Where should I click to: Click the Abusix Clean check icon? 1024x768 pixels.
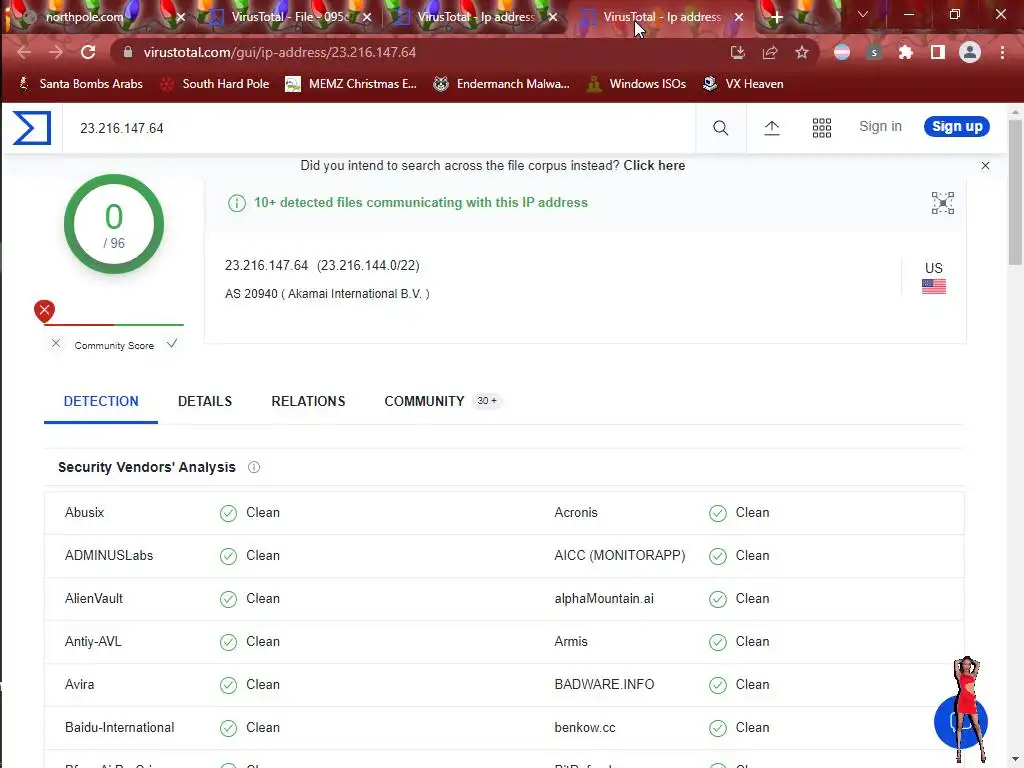pyautogui.click(x=228, y=513)
